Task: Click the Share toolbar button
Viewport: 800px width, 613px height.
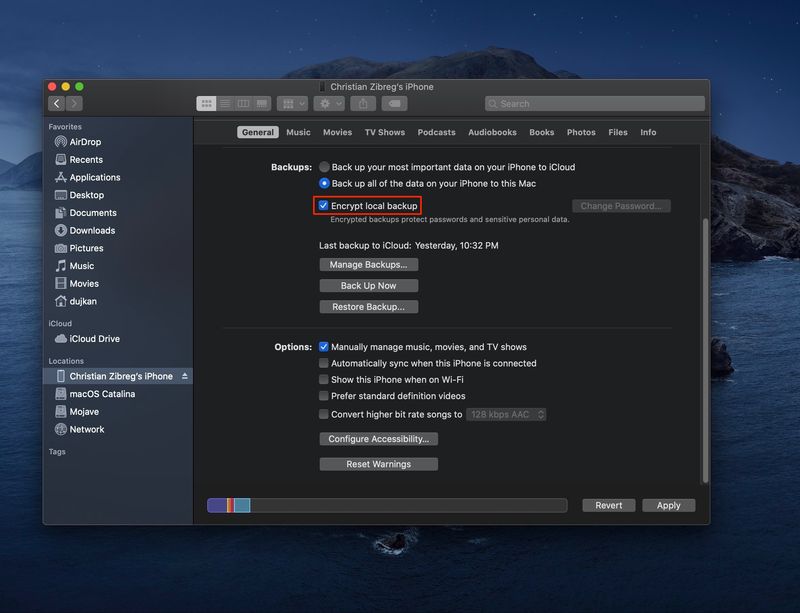Action: (x=363, y=104)
